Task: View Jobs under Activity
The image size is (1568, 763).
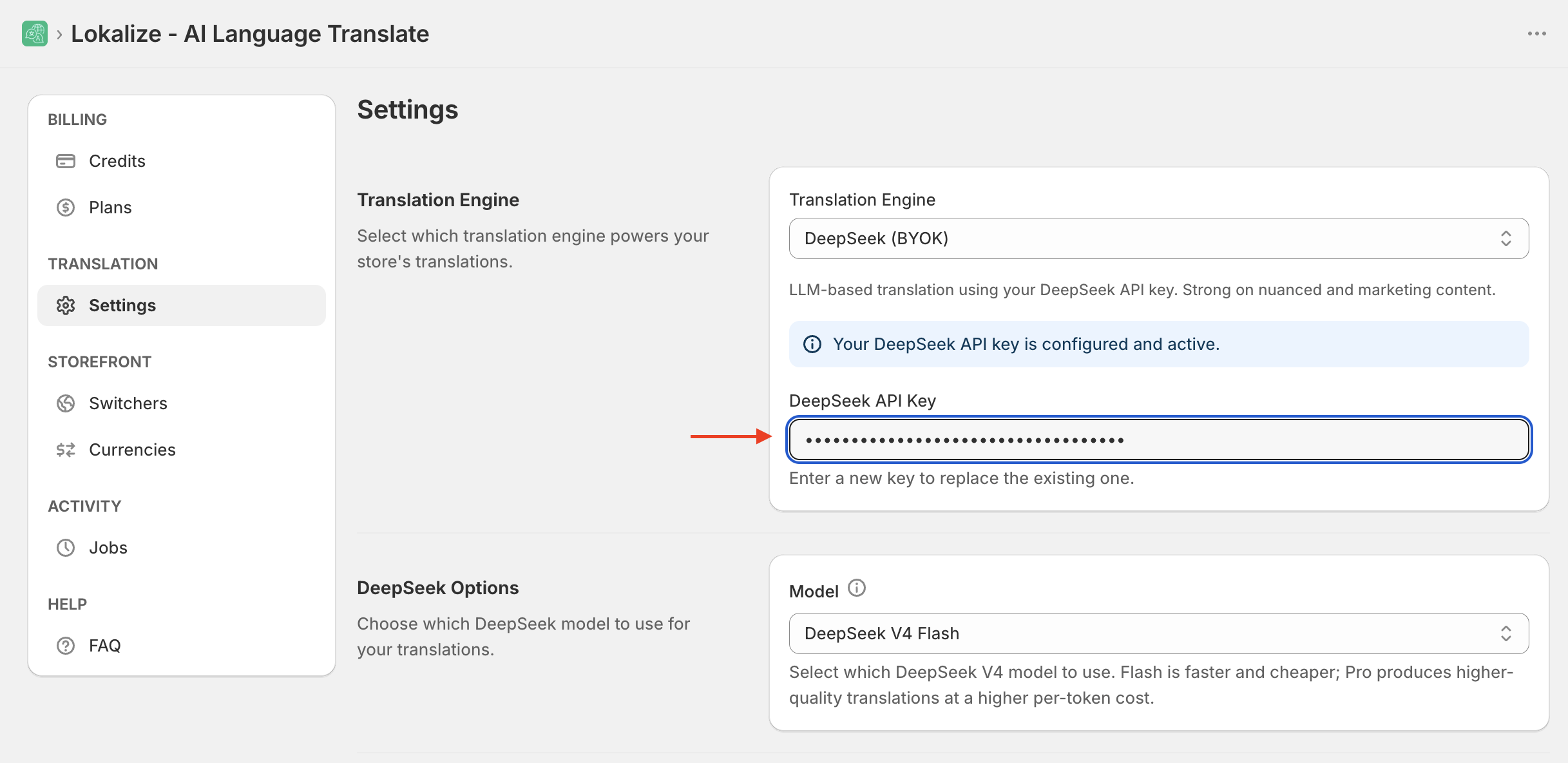Action: pyautogui.click(x=182, y=548)
